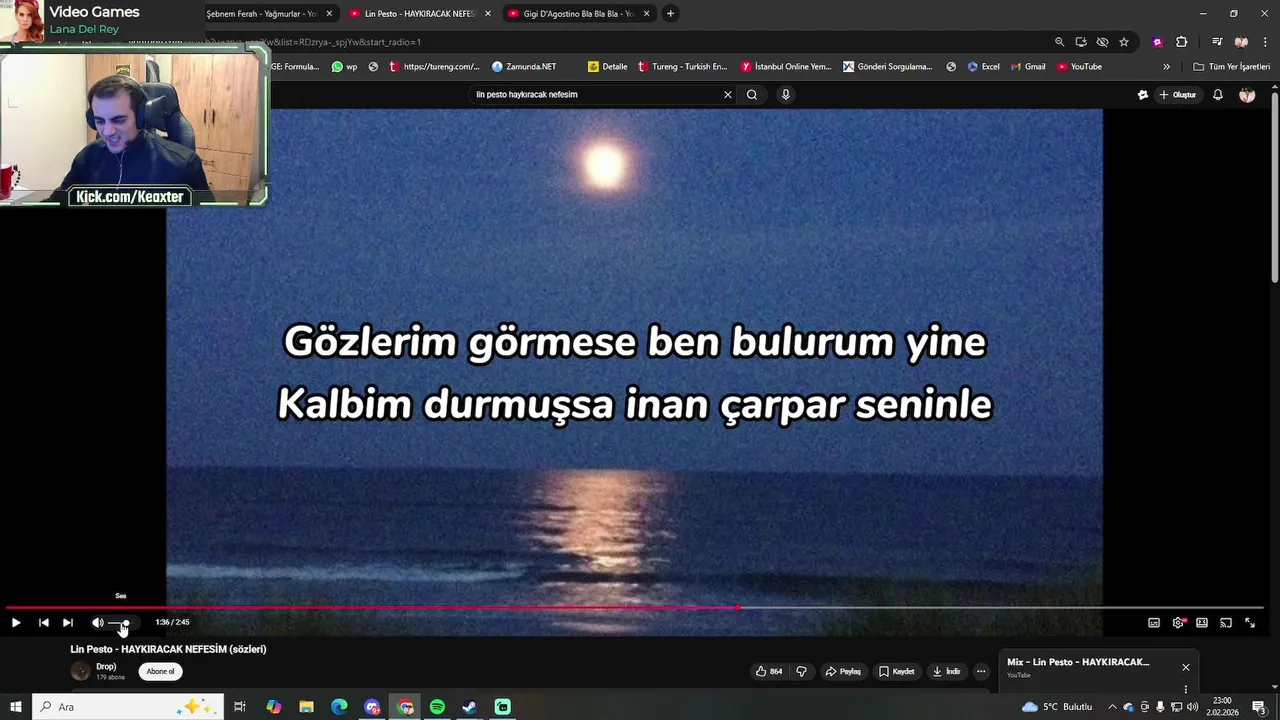Play the paused YouTube video
This screenshot has width=1280, height=720.
[16, 623]
